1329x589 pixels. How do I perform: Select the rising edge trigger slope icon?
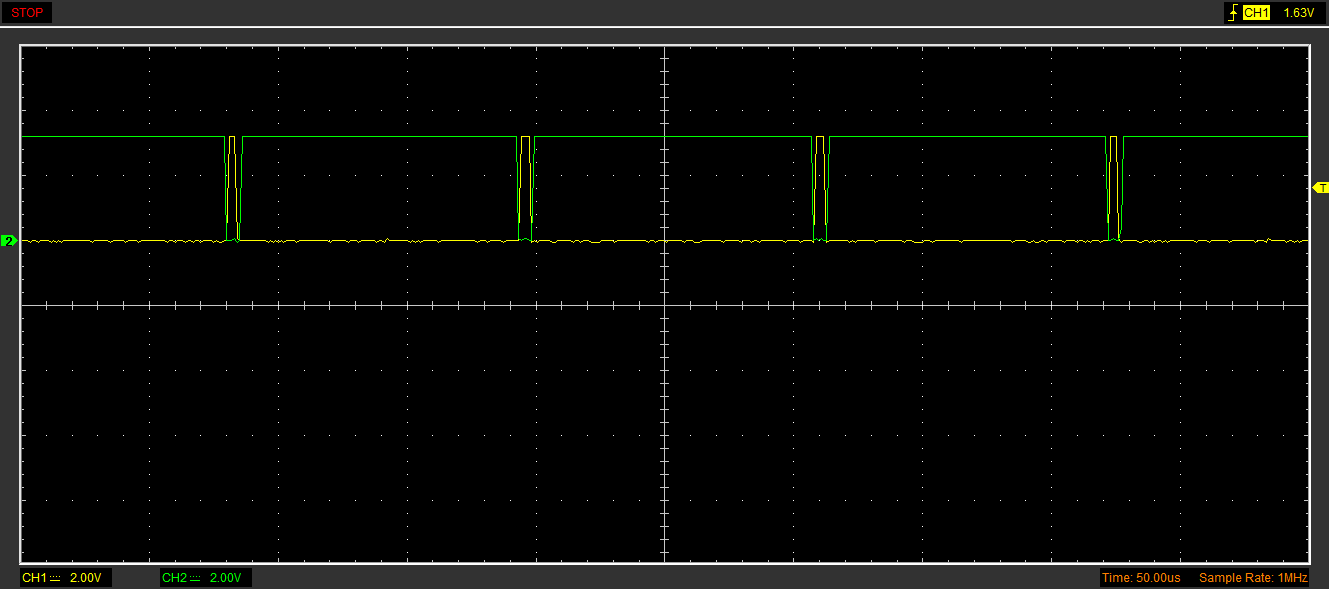click(x=1232, y=13)
